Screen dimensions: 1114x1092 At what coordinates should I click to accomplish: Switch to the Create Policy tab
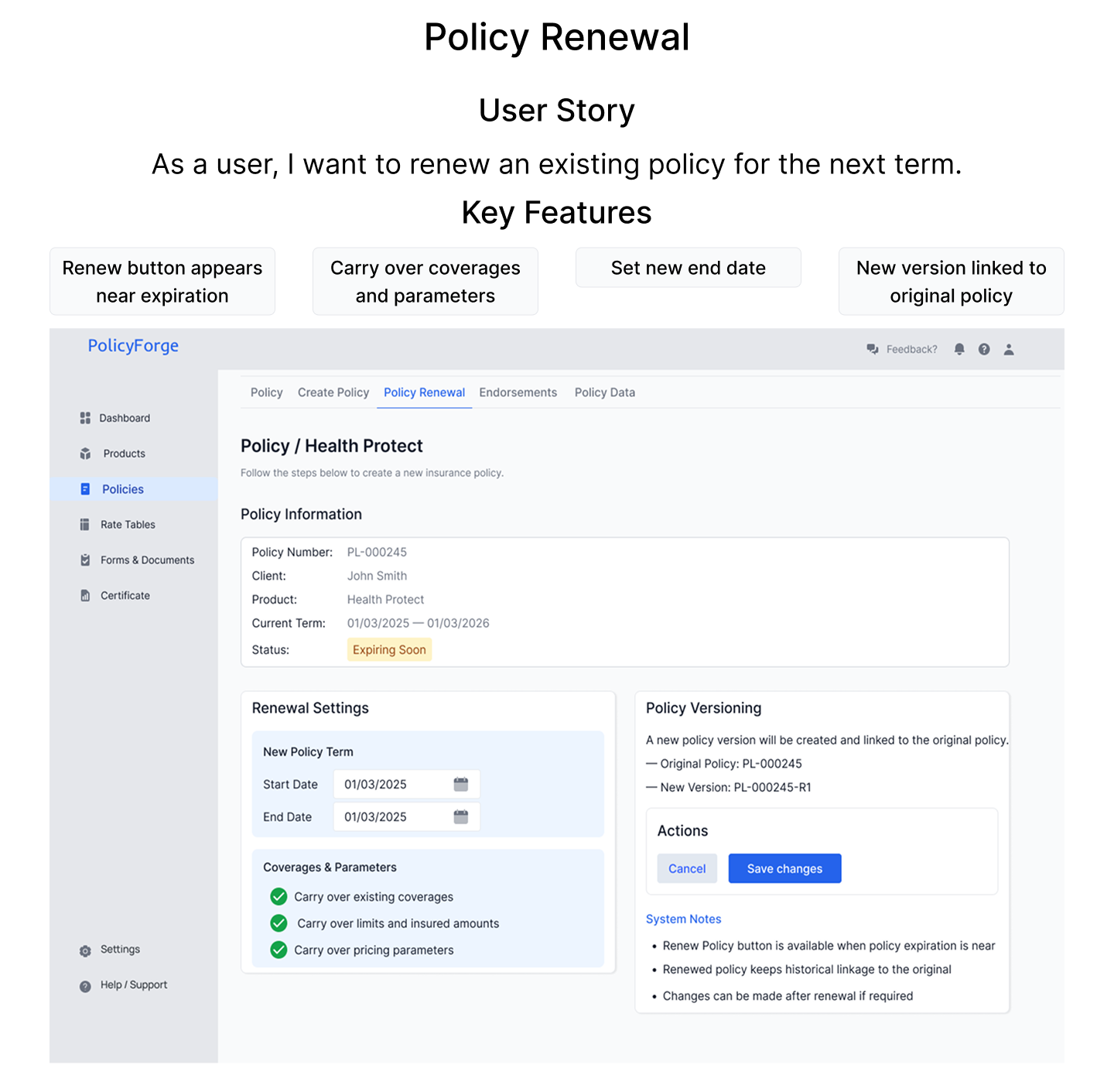[x=333, y=392]
